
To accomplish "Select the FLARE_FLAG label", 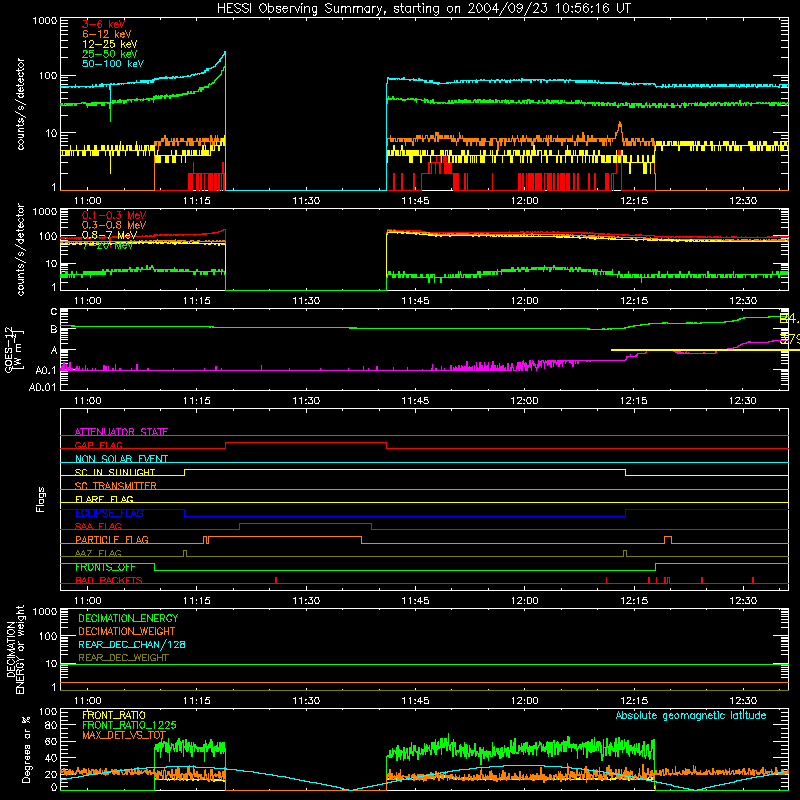I will coord(104,499).
